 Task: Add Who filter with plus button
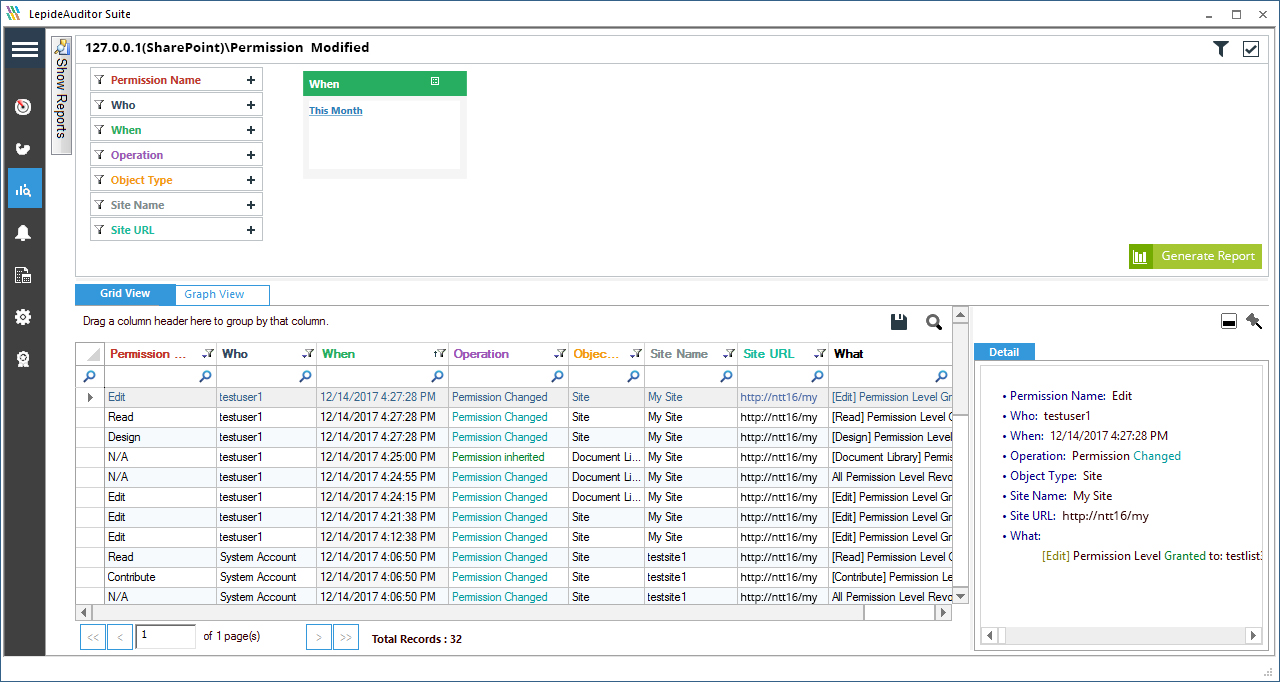(251, 105)
